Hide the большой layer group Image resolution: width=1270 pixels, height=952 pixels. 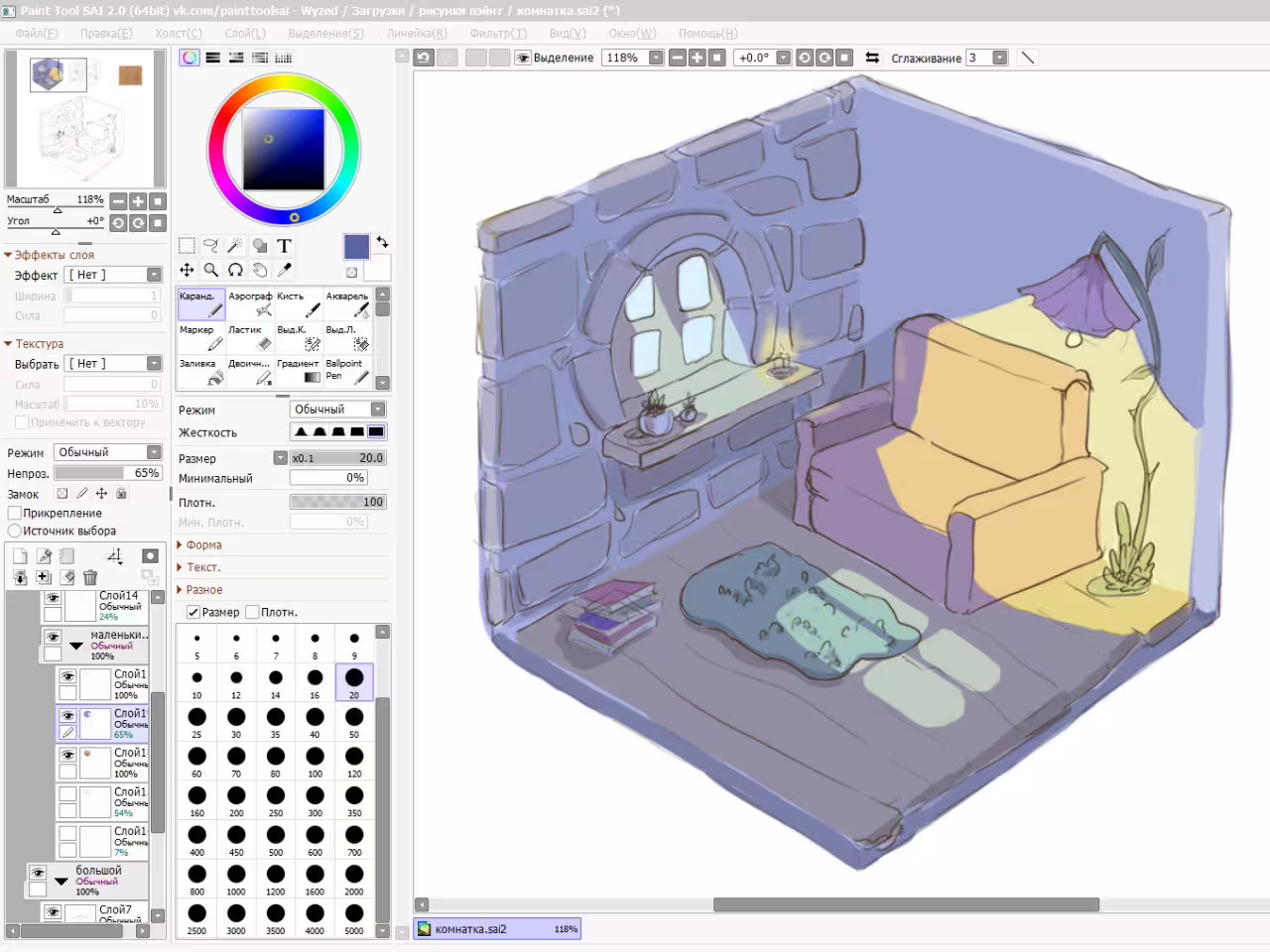click(38, 873)
